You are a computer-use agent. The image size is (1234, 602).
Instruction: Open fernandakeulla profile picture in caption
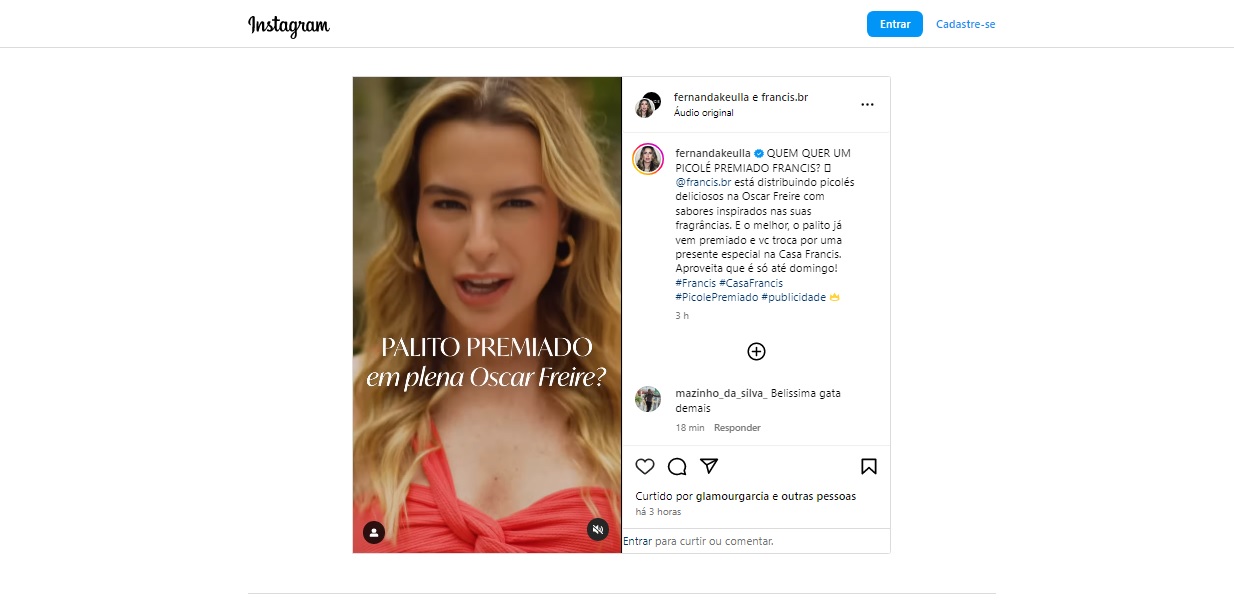pos(648,159)
